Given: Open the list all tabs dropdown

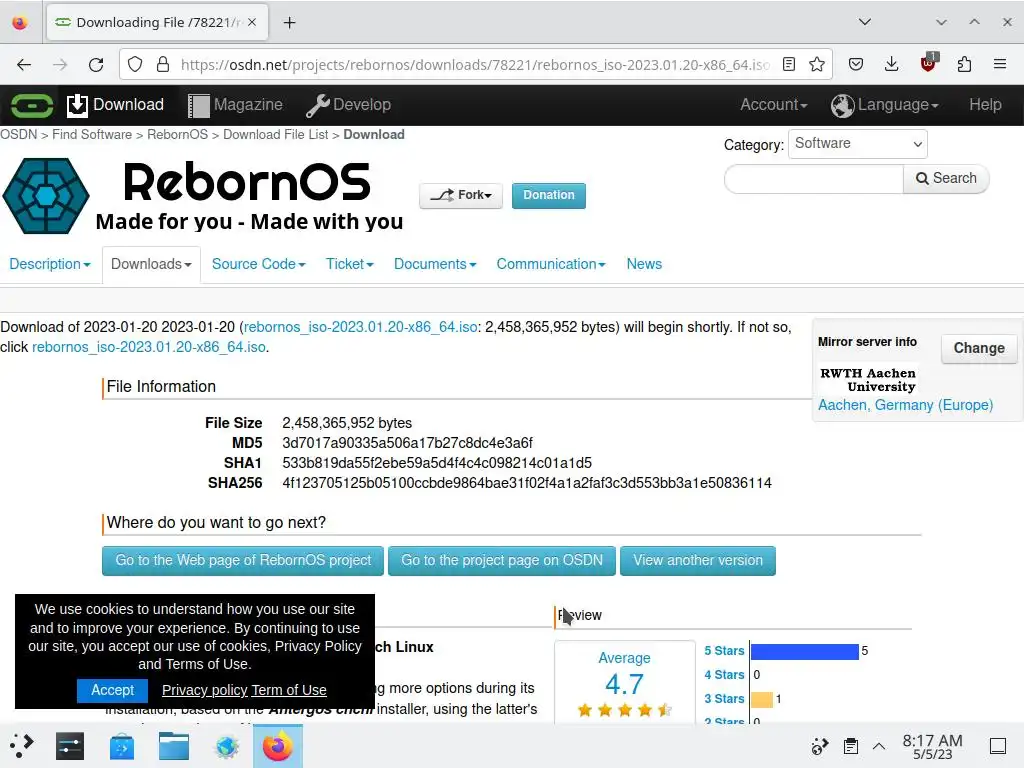Looking at the screenshot, I should (x=865, y=22).
